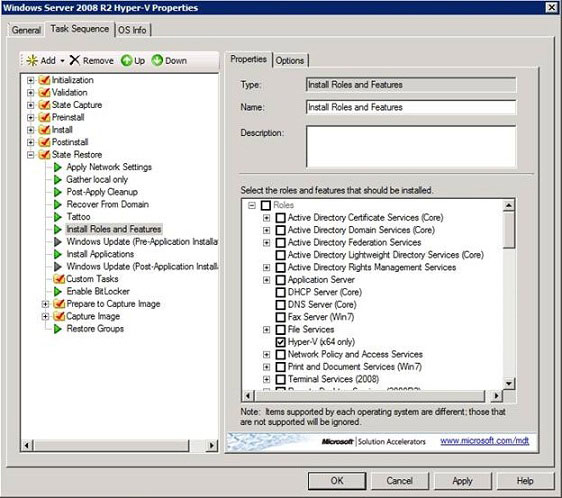Click the Prepare to Capture Image folder icon
The height and width of the screenshot is (498, 562).
tap(58, 304)
